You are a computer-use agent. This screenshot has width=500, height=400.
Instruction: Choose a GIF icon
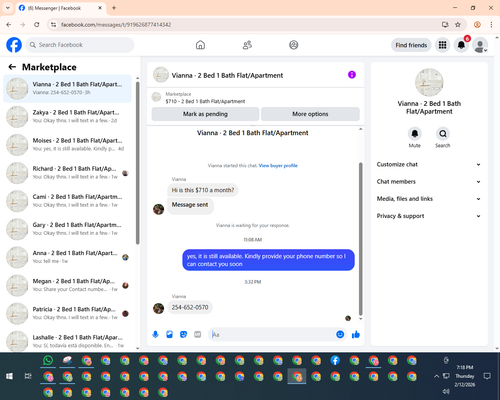(x=198, y=334)
